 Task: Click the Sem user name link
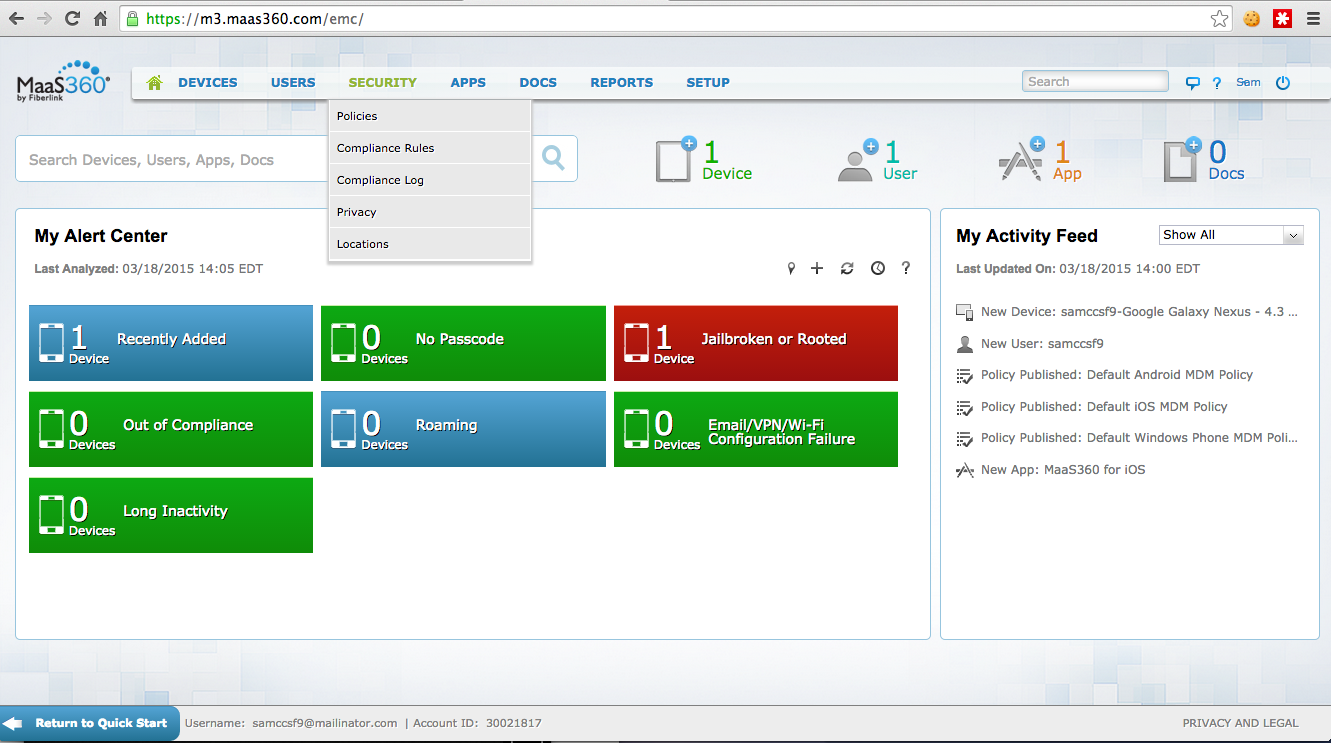coord(1248,83)
